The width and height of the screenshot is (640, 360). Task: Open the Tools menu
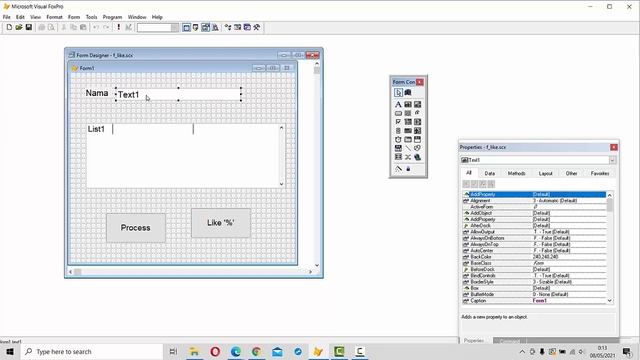pyautogui.click(x=91, y=17)
